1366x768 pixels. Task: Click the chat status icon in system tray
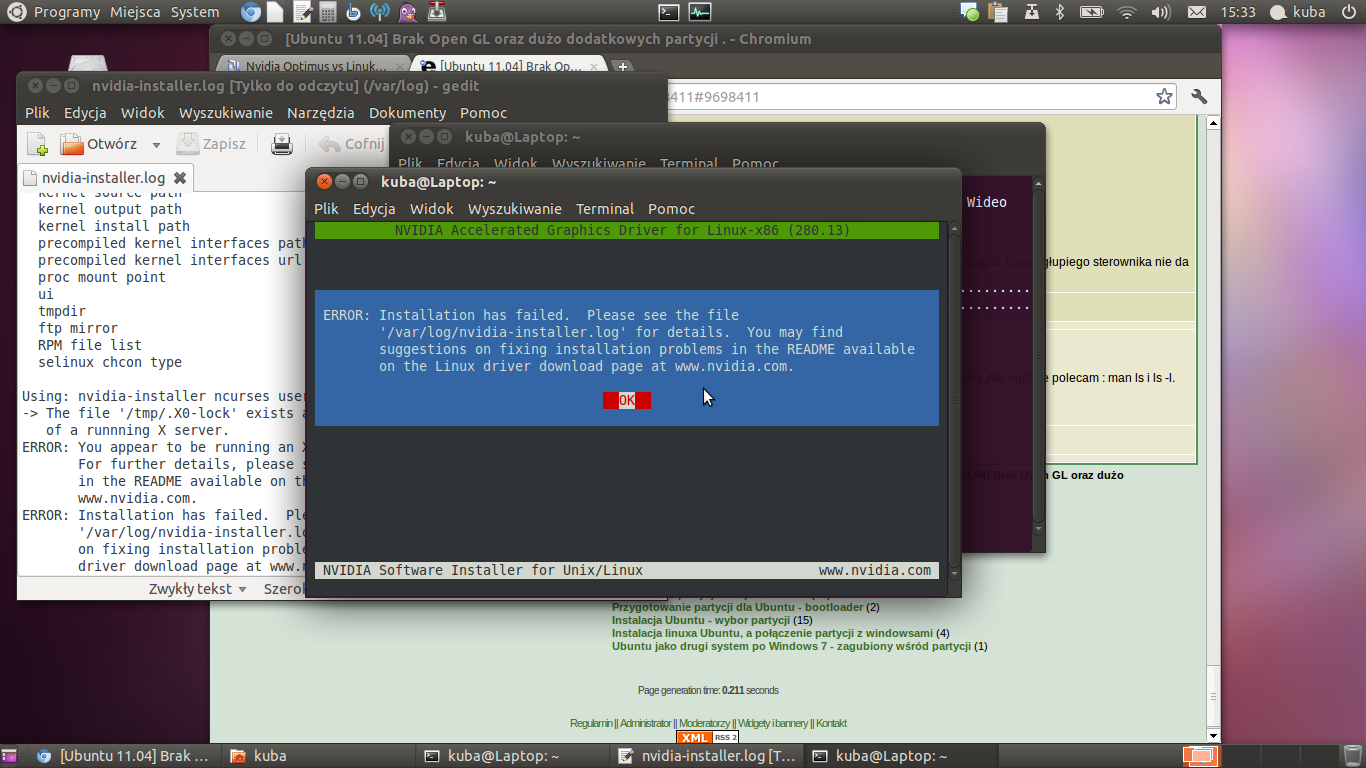click(x=970, y=12)
